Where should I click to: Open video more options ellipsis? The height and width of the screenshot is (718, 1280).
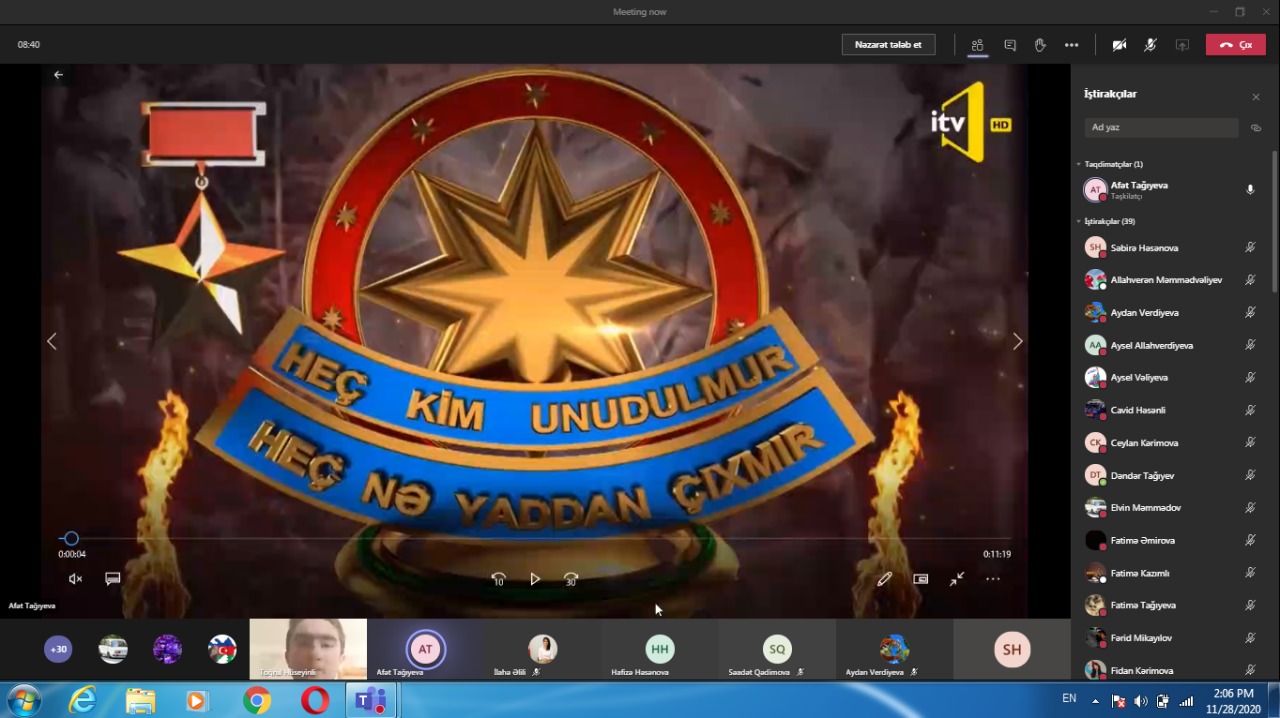click(993, 578)
